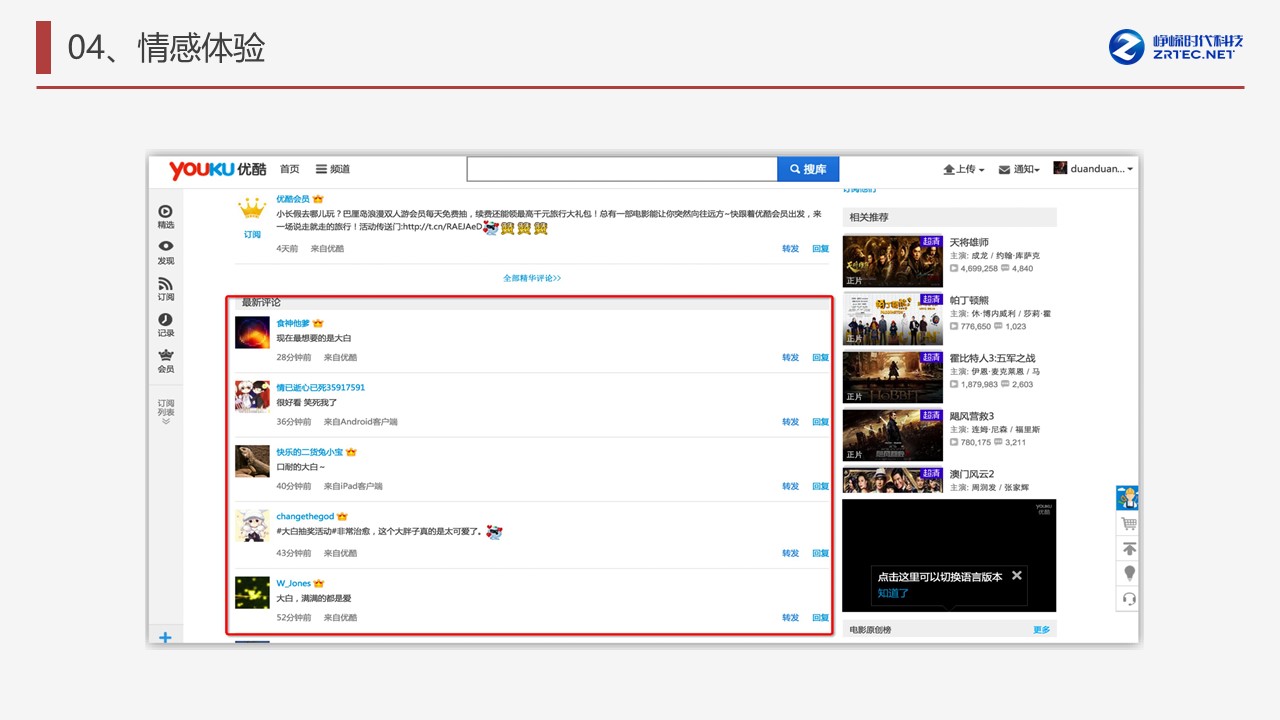Click the blue plus icon at sidebar bottom
The width and height of the screenshot is (1280, 720).
pyautogui.click(x=165, y=638)
